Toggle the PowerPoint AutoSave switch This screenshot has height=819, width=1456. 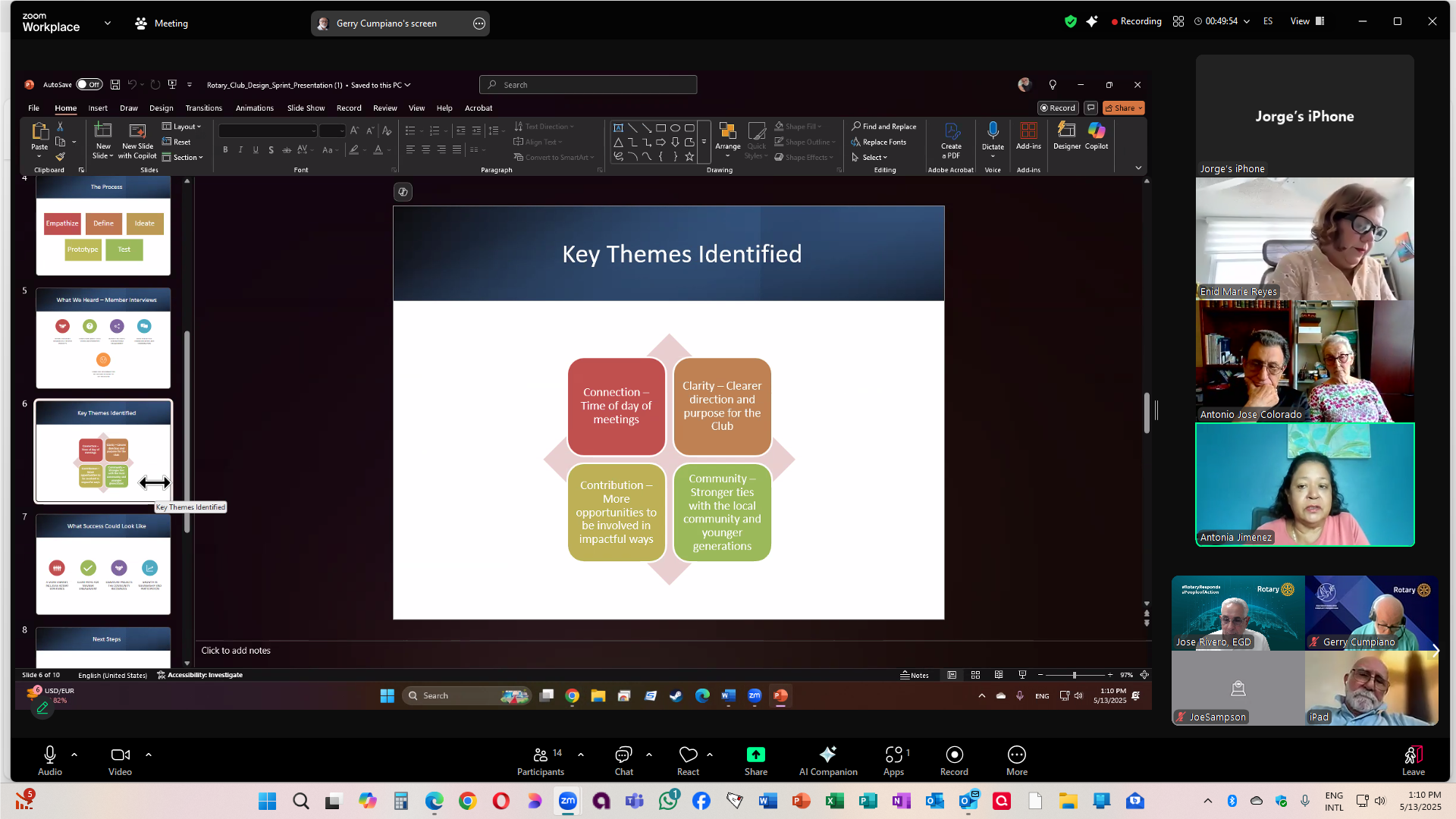click(89, 85)
